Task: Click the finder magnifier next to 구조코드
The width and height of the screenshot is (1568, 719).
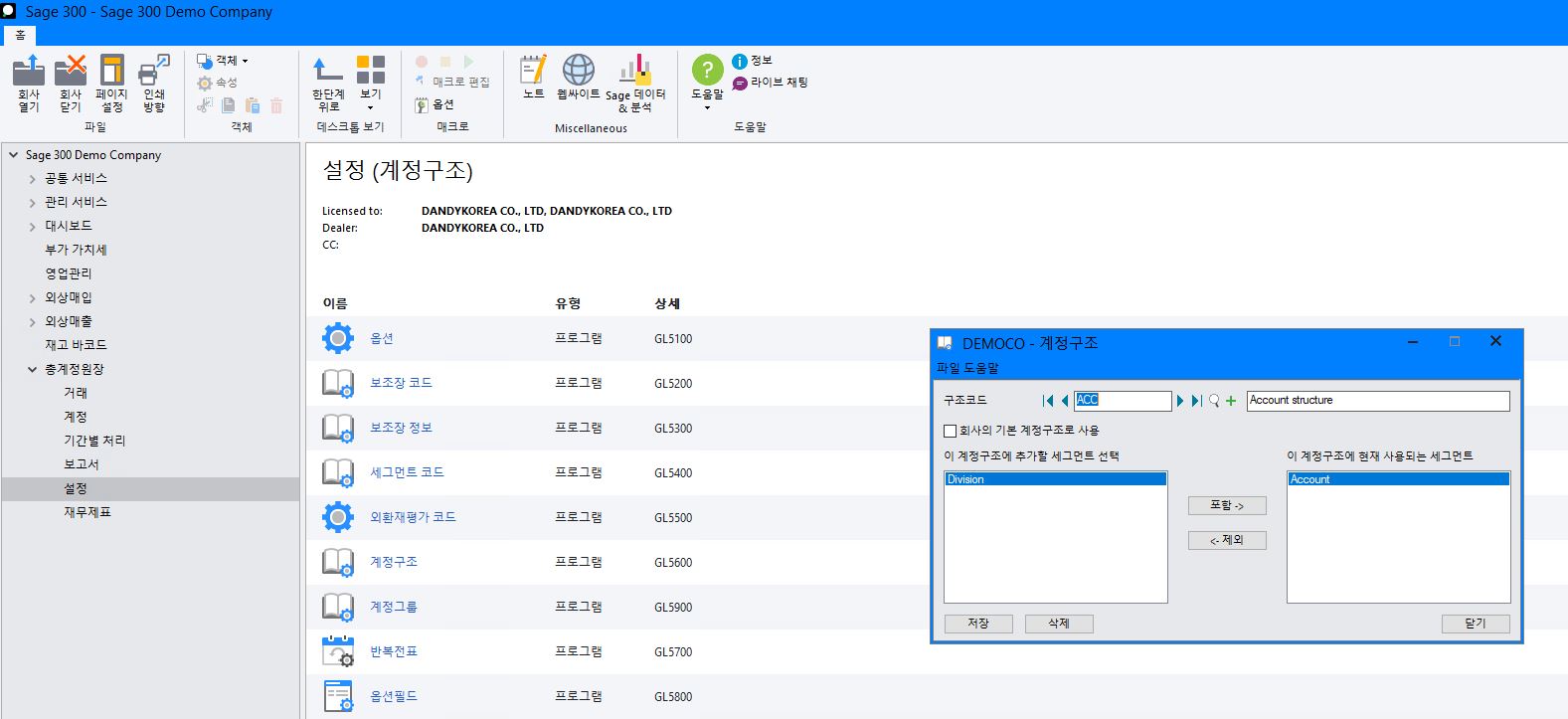Action: (x=1214, y=401)
